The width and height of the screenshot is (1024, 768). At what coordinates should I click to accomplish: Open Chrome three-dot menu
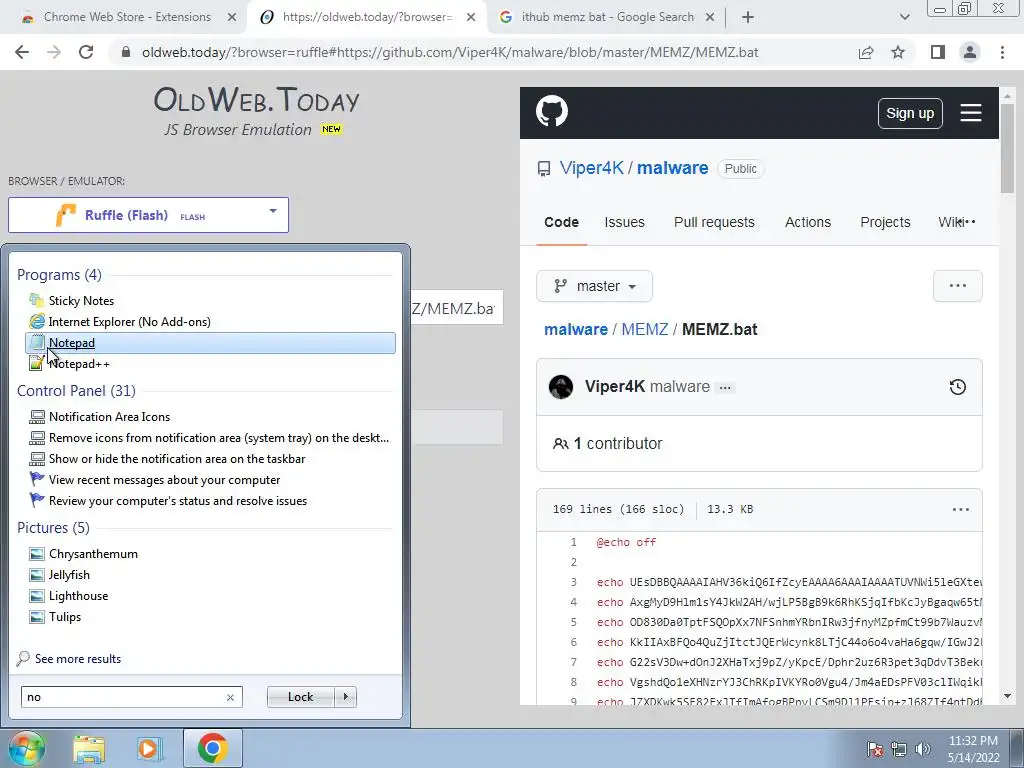click(1002, 52)
